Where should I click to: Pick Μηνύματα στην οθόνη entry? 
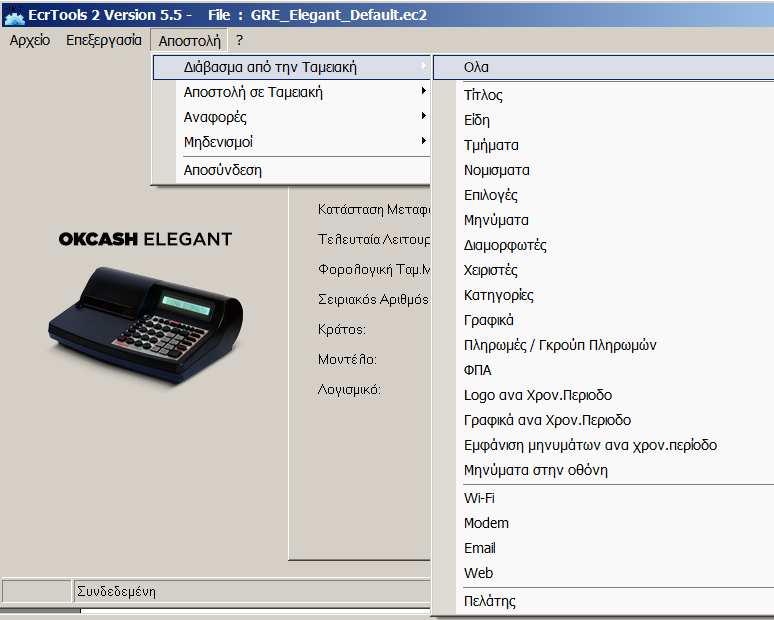pos(603,470)
